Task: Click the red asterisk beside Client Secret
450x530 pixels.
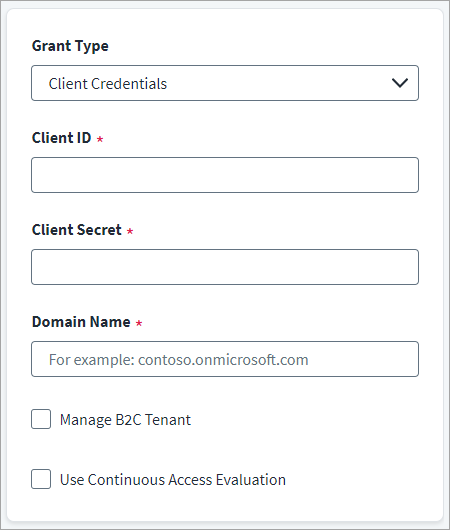Action: [130, 231]
